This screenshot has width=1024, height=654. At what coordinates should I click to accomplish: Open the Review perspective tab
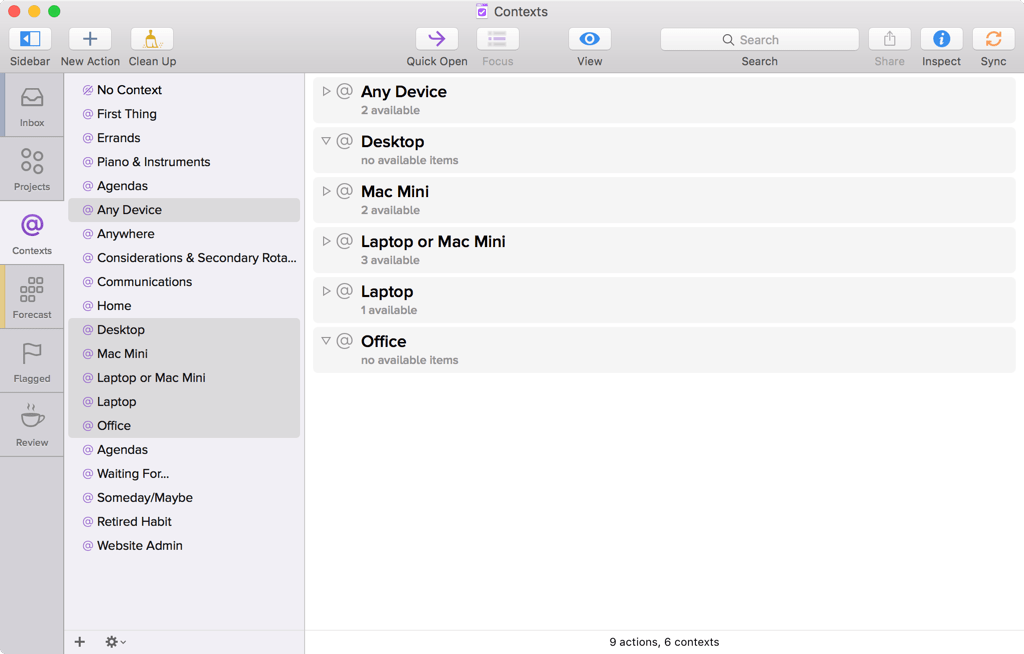click(x=32, y=425)
